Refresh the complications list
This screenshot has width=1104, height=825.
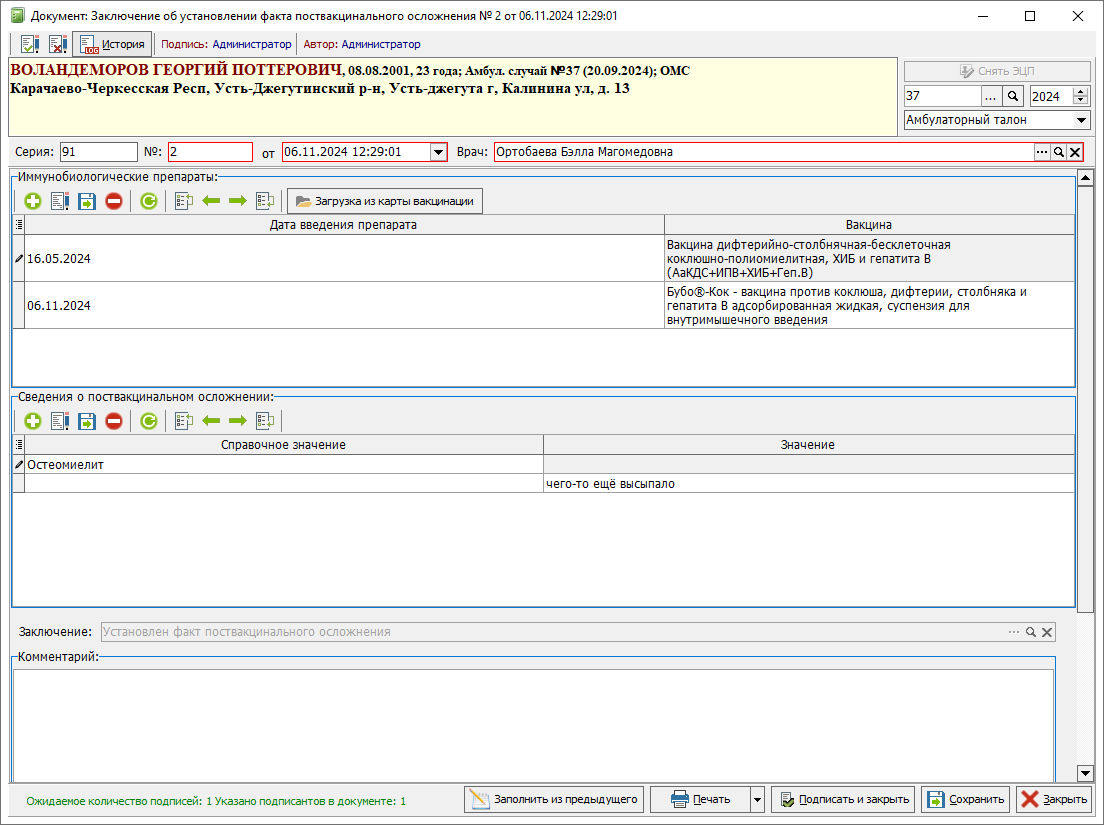(149, 421)
